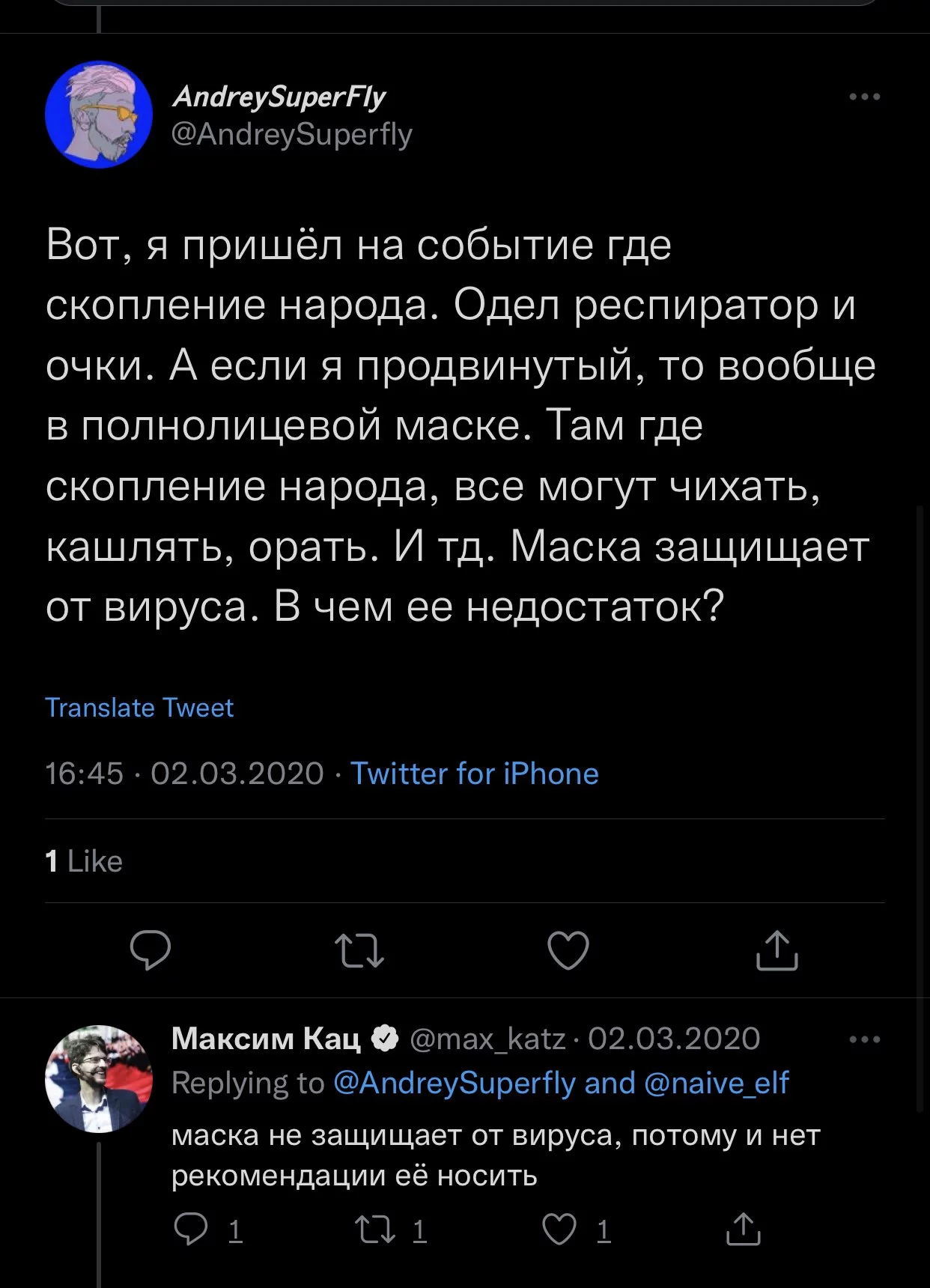View who liked via 1 Like
The width and height of the screenshot is (930, 1288).
coord(84,861)
